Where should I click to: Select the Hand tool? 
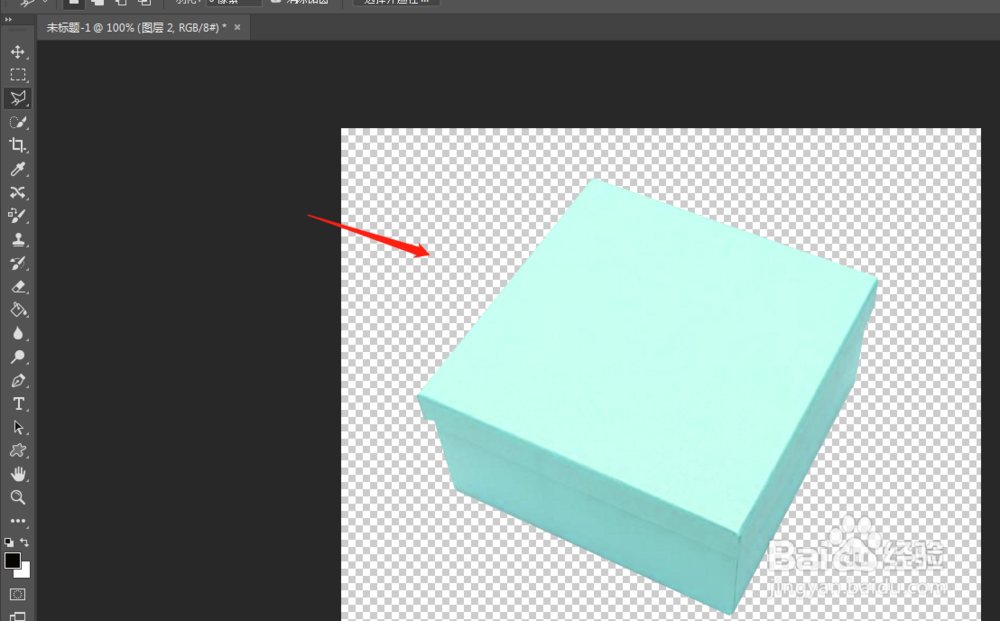pyautogui.click(x=18, y=474)
